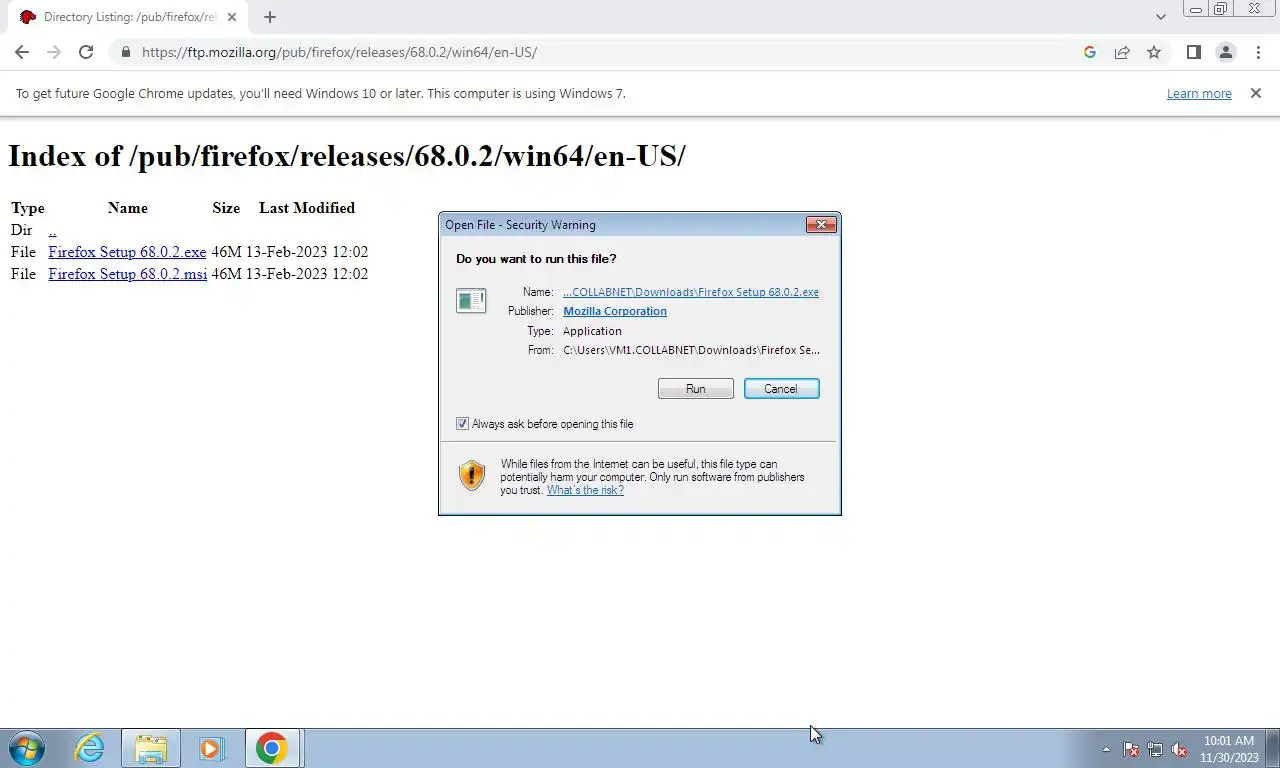The height and width of the screenshot is (768, 1280).
Task: Open the Chrome profile avatar
Action: 1225,52
